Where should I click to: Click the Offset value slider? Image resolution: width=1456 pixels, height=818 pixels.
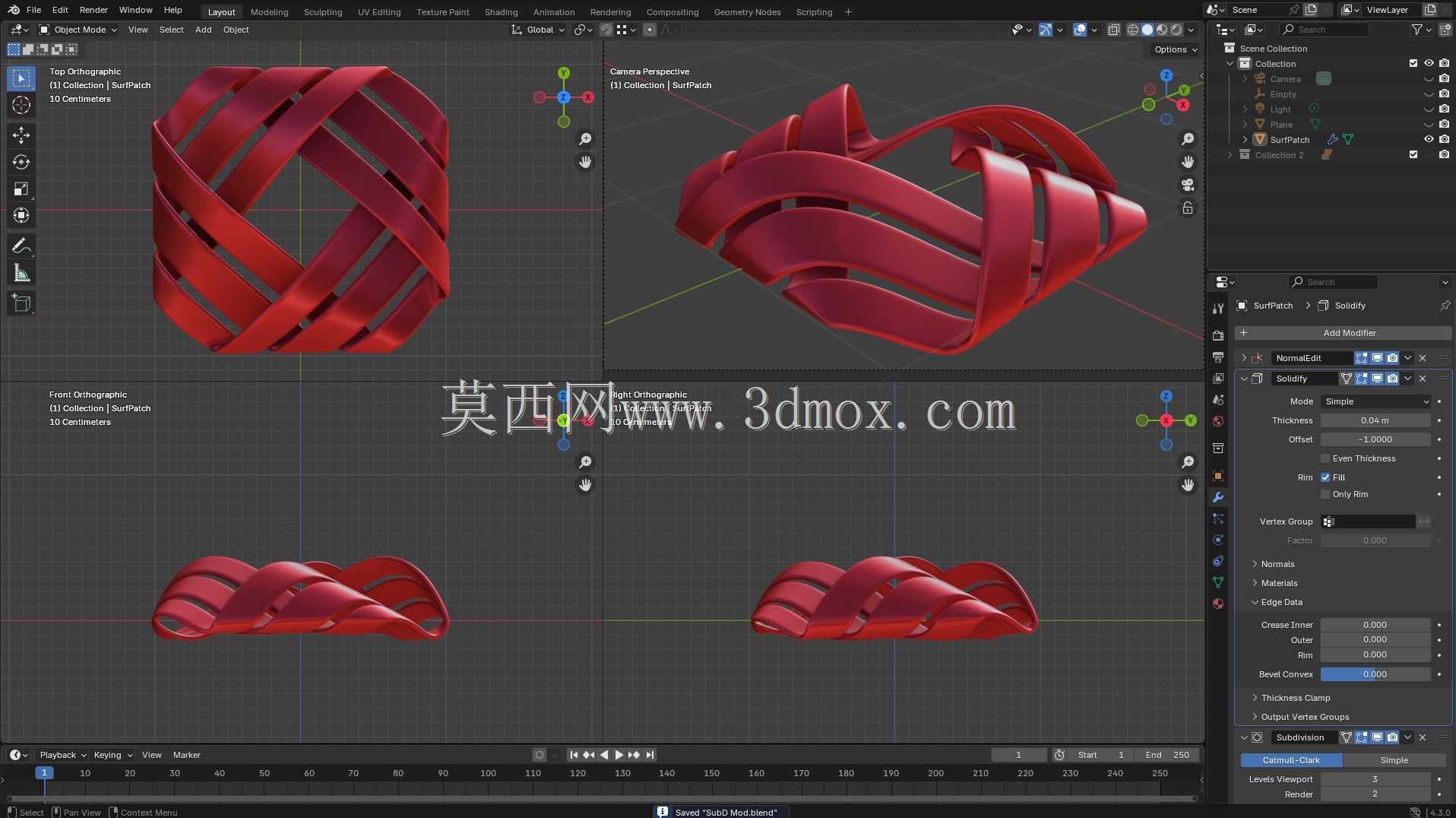point(1375,439)
